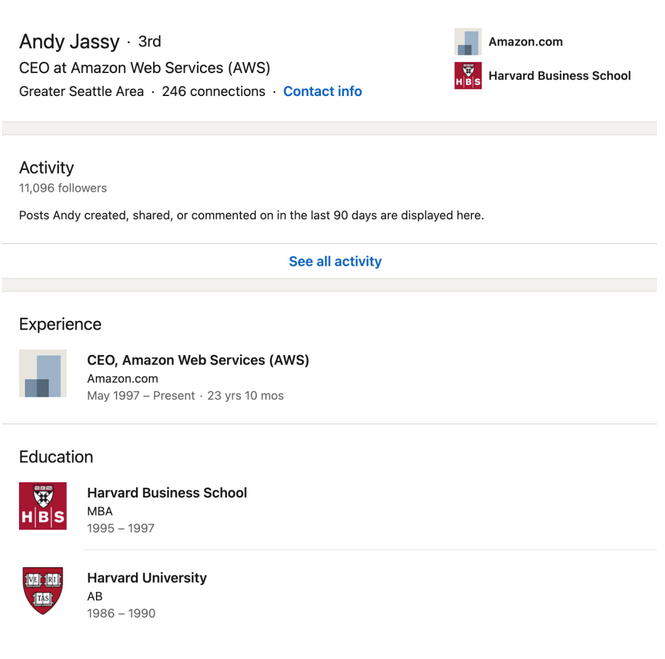Open CEO, Amazon Web Services (AWS) experience title
This screenshot has height=659, width=665.
coord(198,360)
